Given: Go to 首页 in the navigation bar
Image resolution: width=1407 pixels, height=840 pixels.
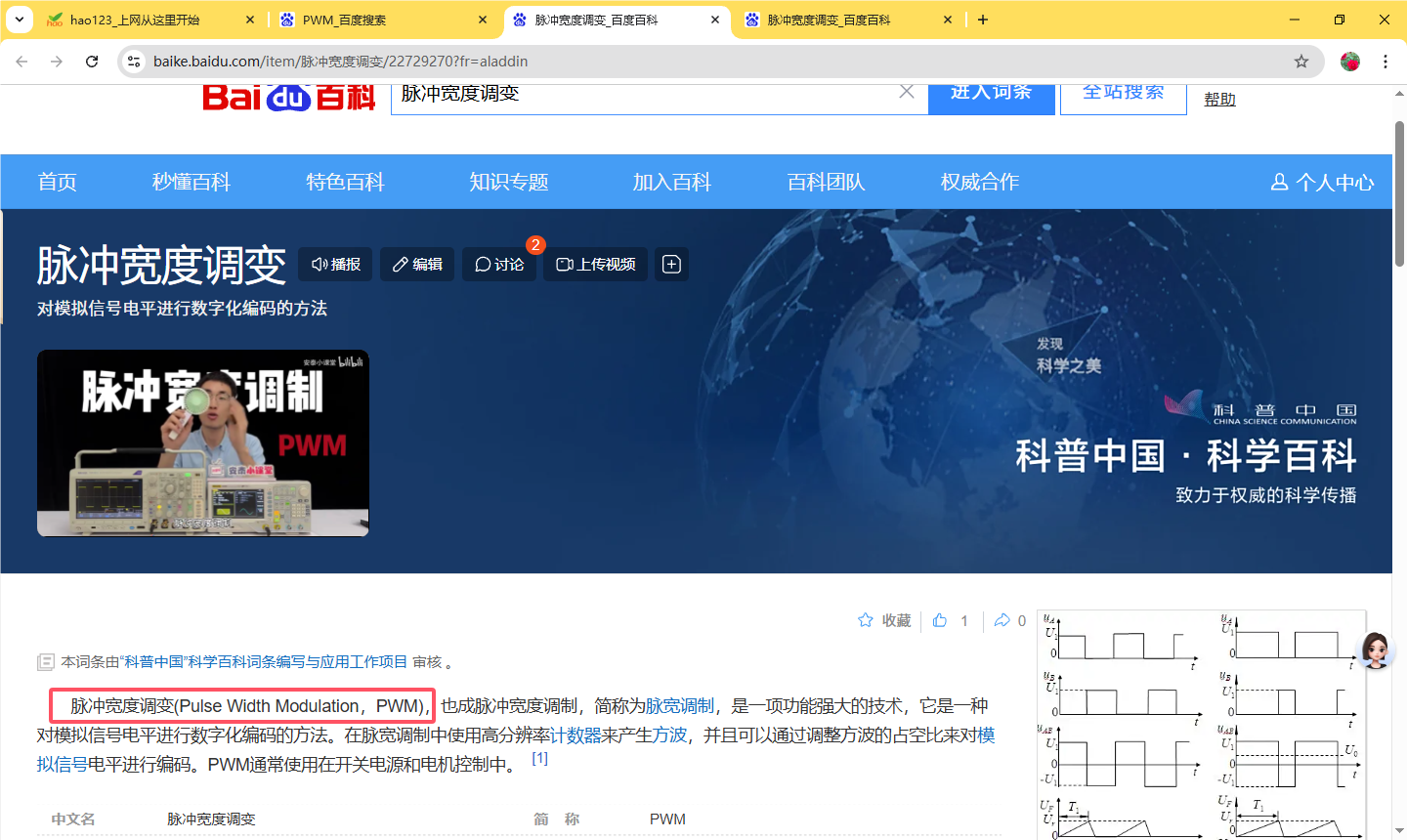Looking at the screenshot, I should coord(57,182).
